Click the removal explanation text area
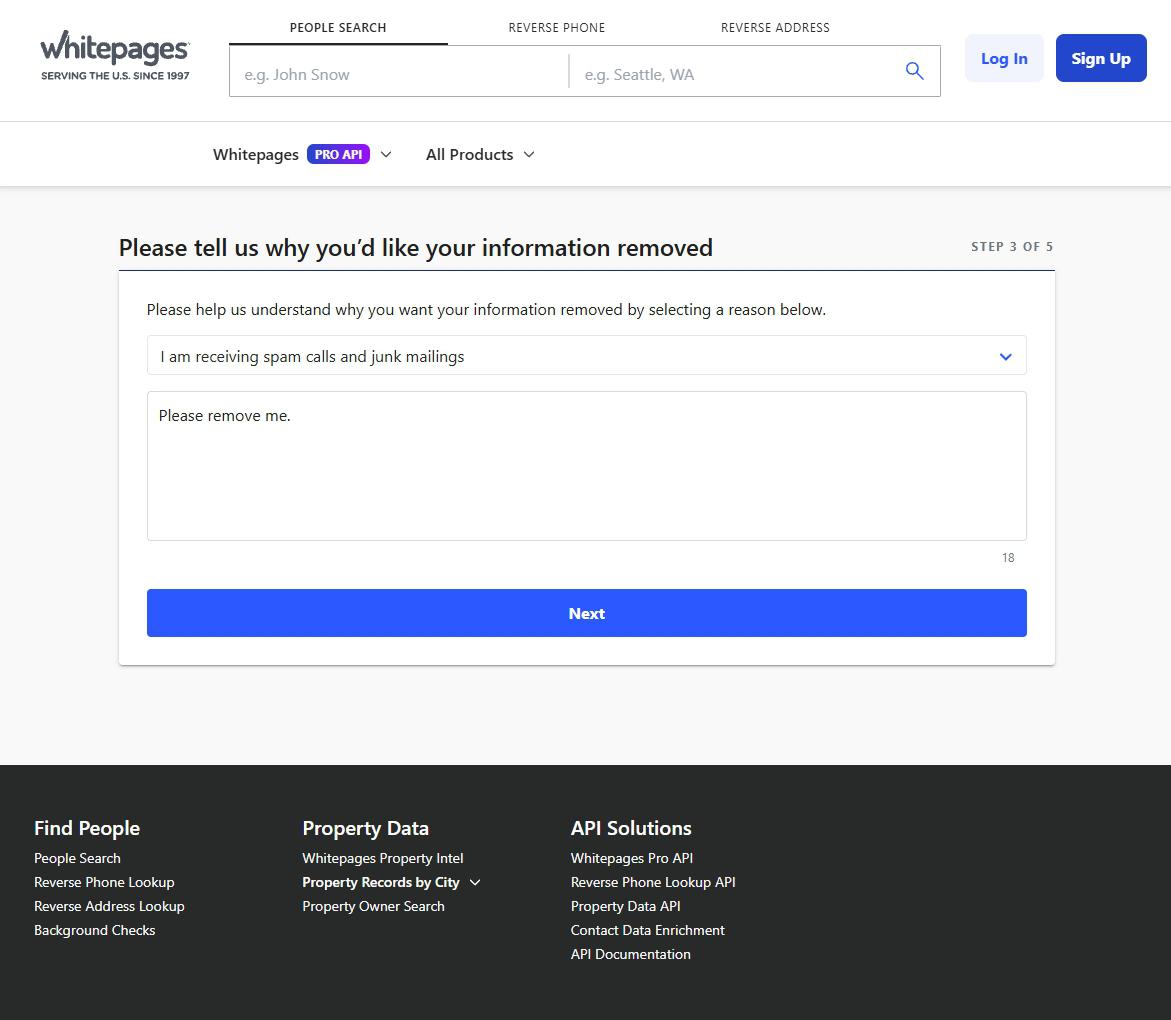This screenshot has height=1020, width=1171. coord(586,466)
